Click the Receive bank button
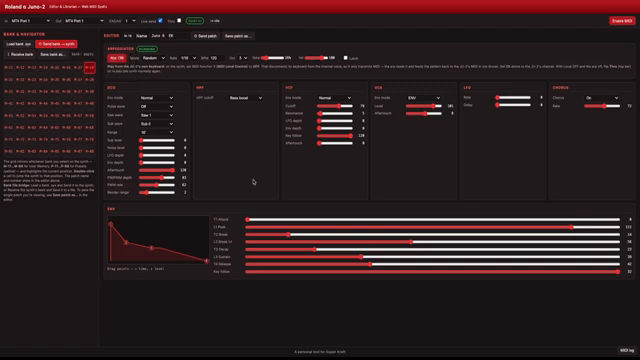This screenshot has width=640, height=360. [x=20, y=54]
